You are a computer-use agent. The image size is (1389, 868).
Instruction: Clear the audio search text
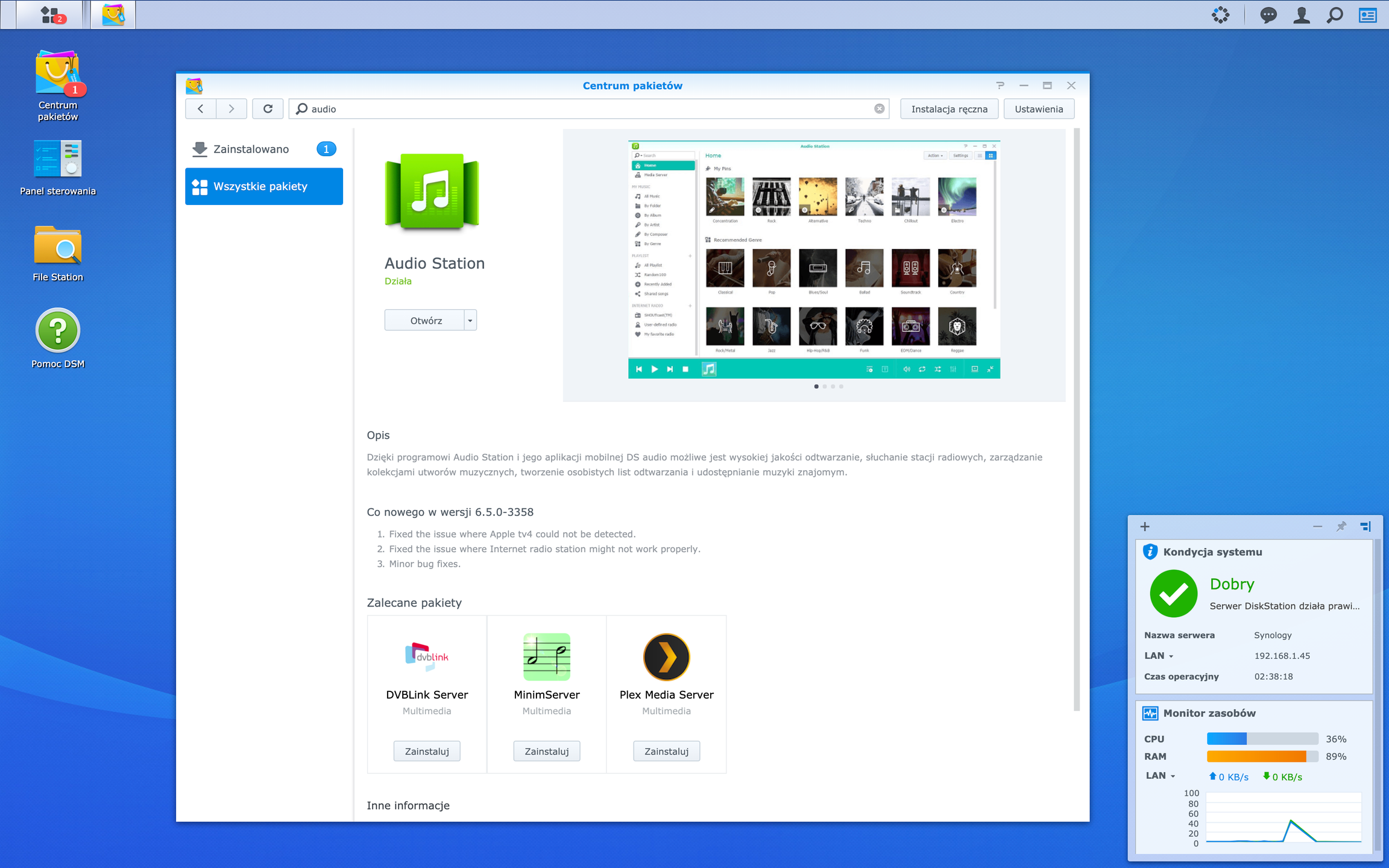[x=880, y=108]
